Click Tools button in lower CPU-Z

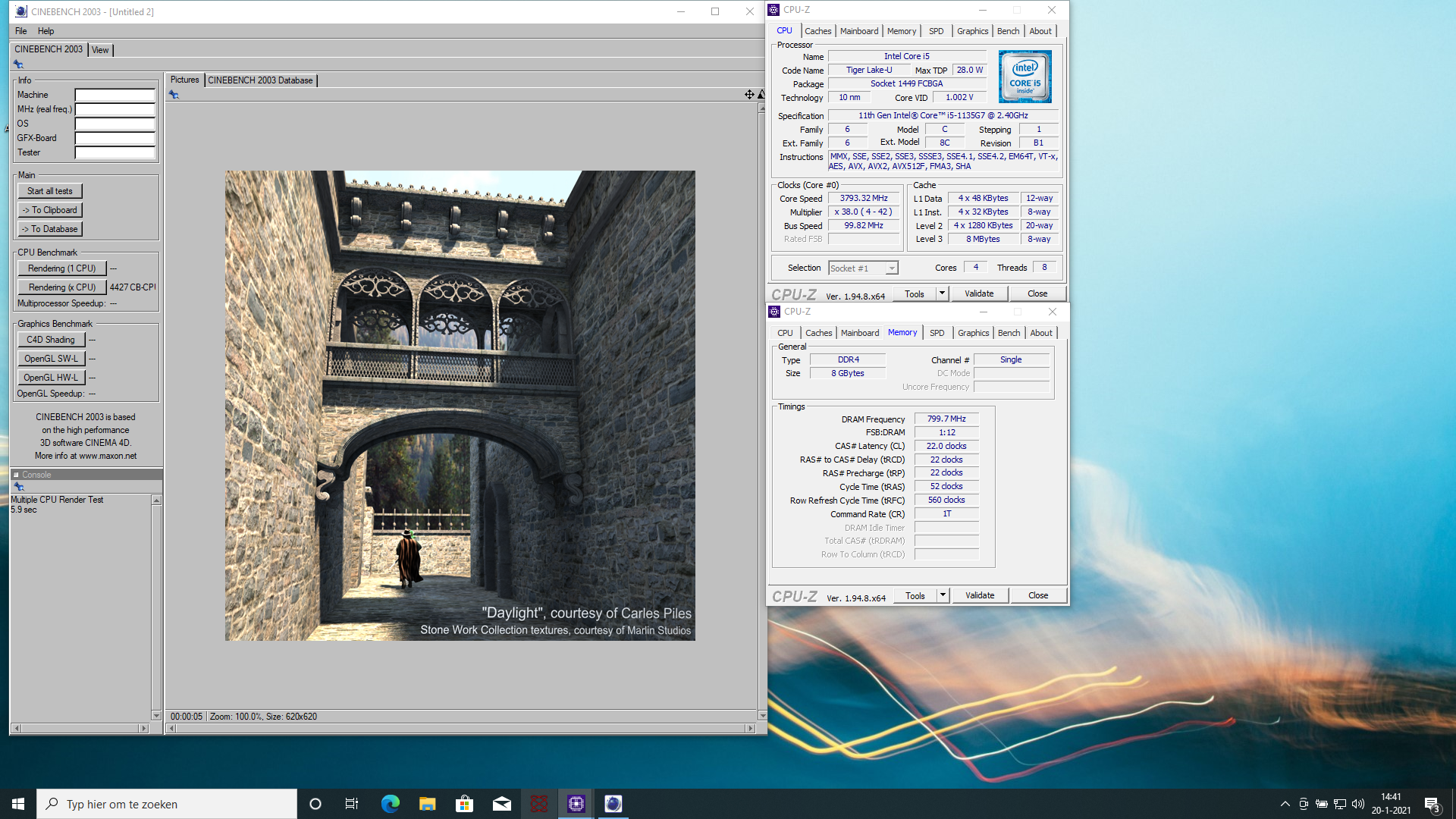(915, 595)
